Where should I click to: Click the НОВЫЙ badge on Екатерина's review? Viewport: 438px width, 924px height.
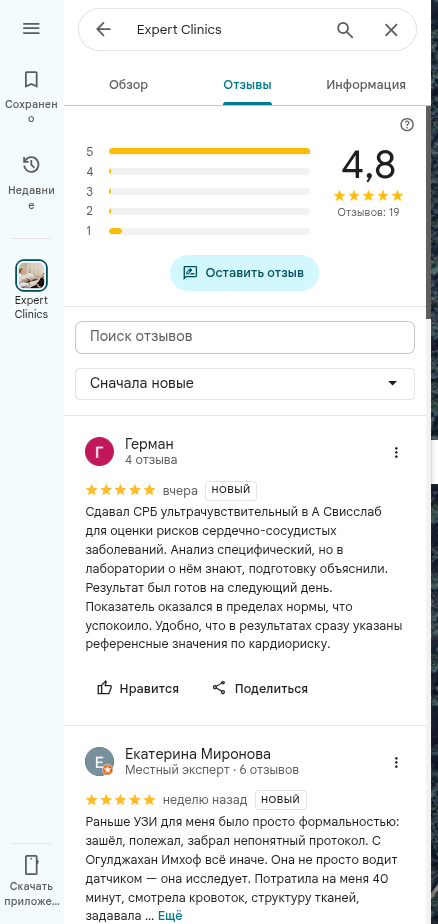[x=281, y=800]
